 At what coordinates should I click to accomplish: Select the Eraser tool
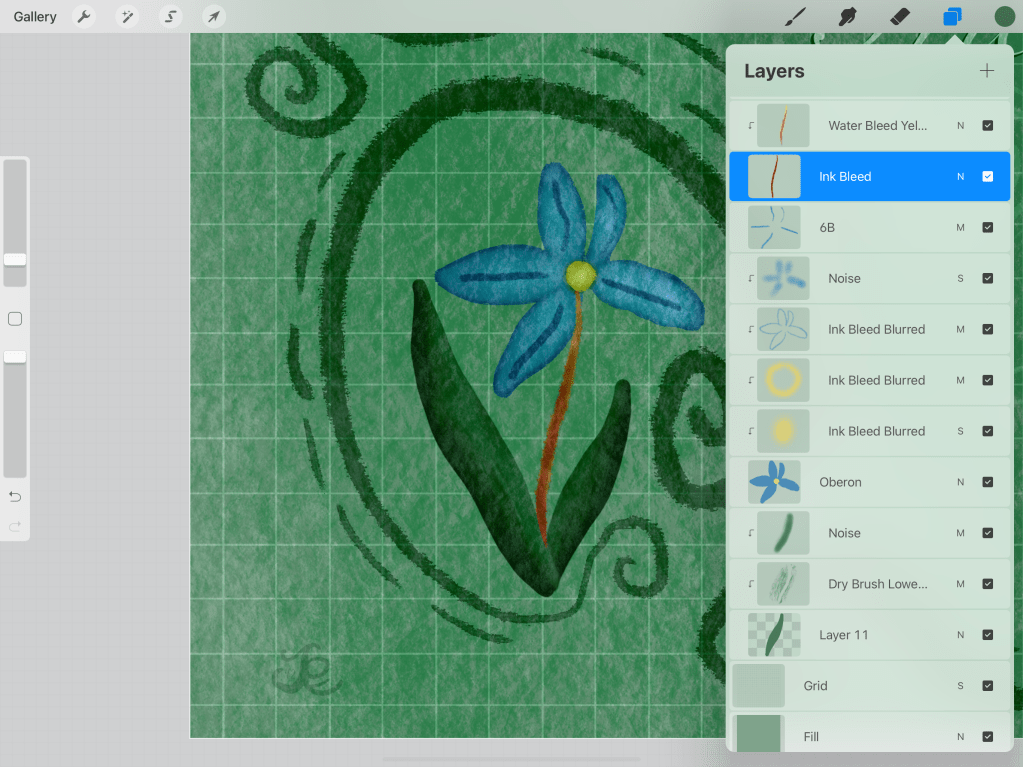click(x=900, y=17)
